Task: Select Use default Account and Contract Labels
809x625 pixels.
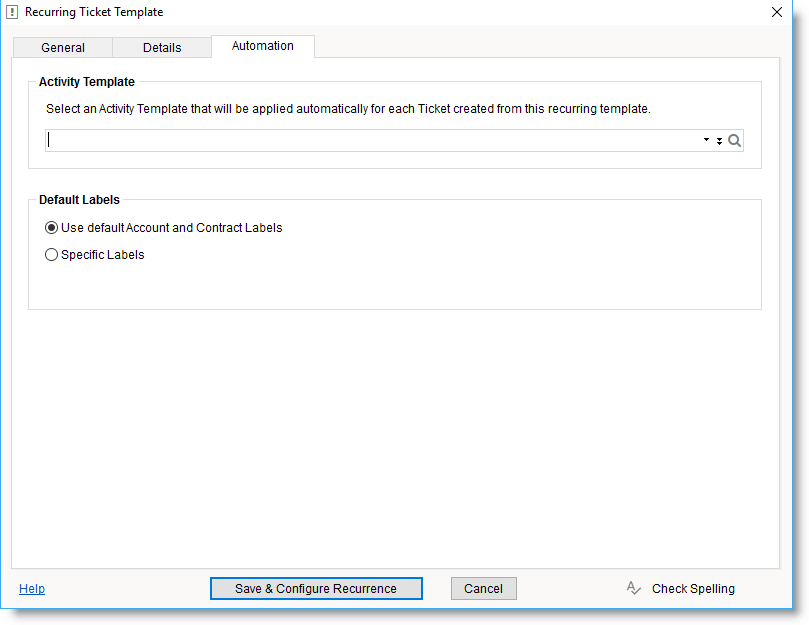Action: [x=52, y=228]
